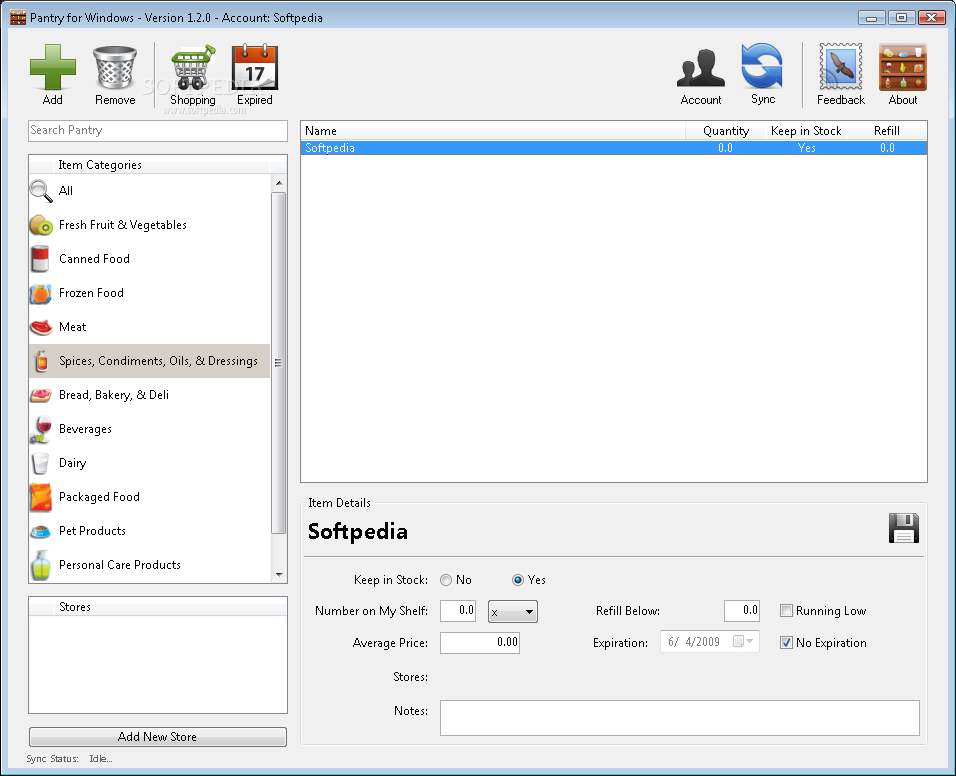Click the Search Pantry field

[158, 130]
